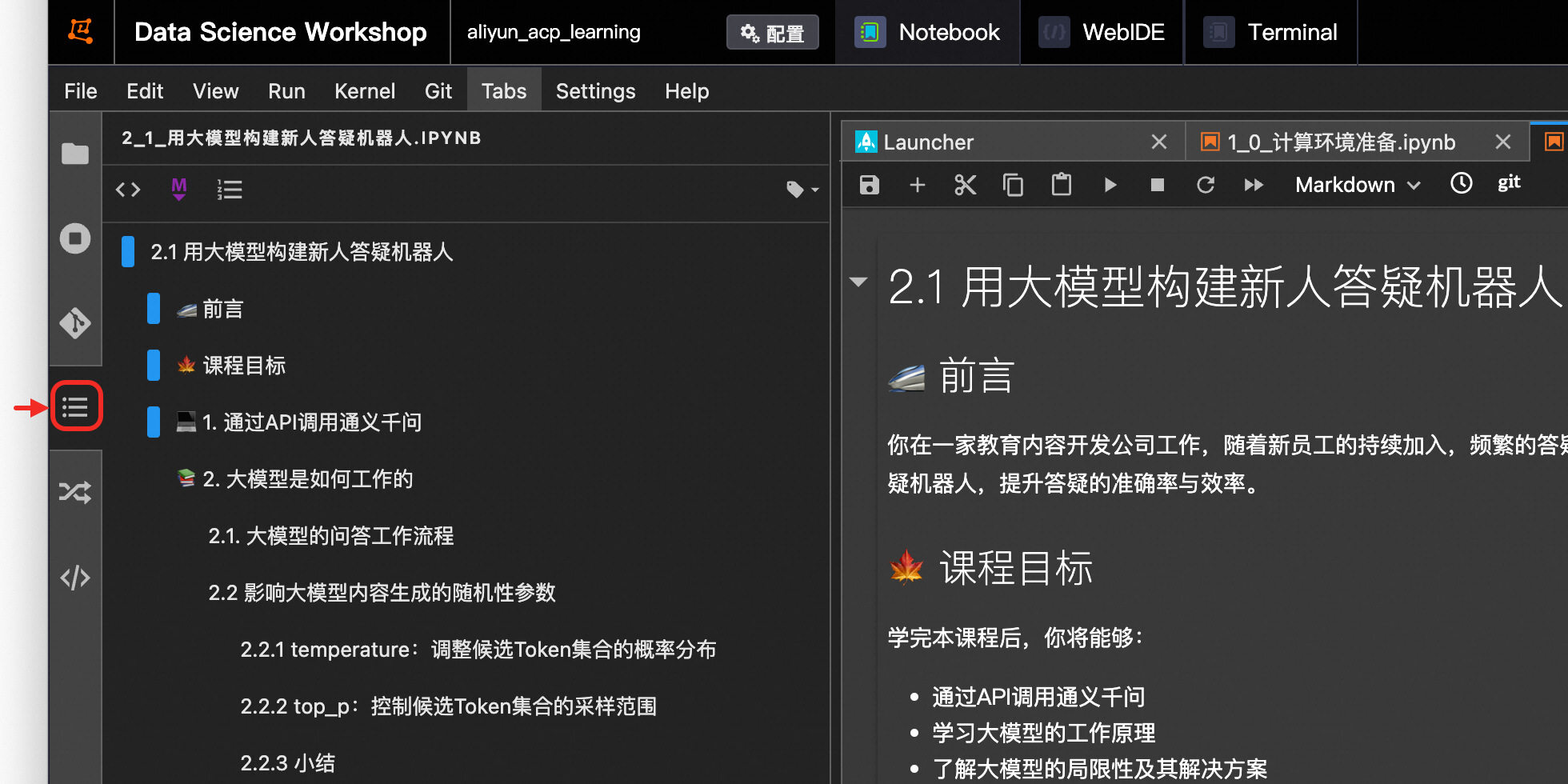Click the 课程目标 heading in the notebook
1568x784 pixels.
click(990, 568)
